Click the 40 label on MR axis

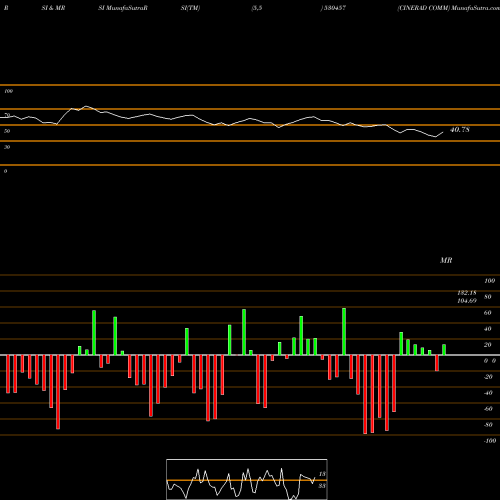tap(488, 329)
